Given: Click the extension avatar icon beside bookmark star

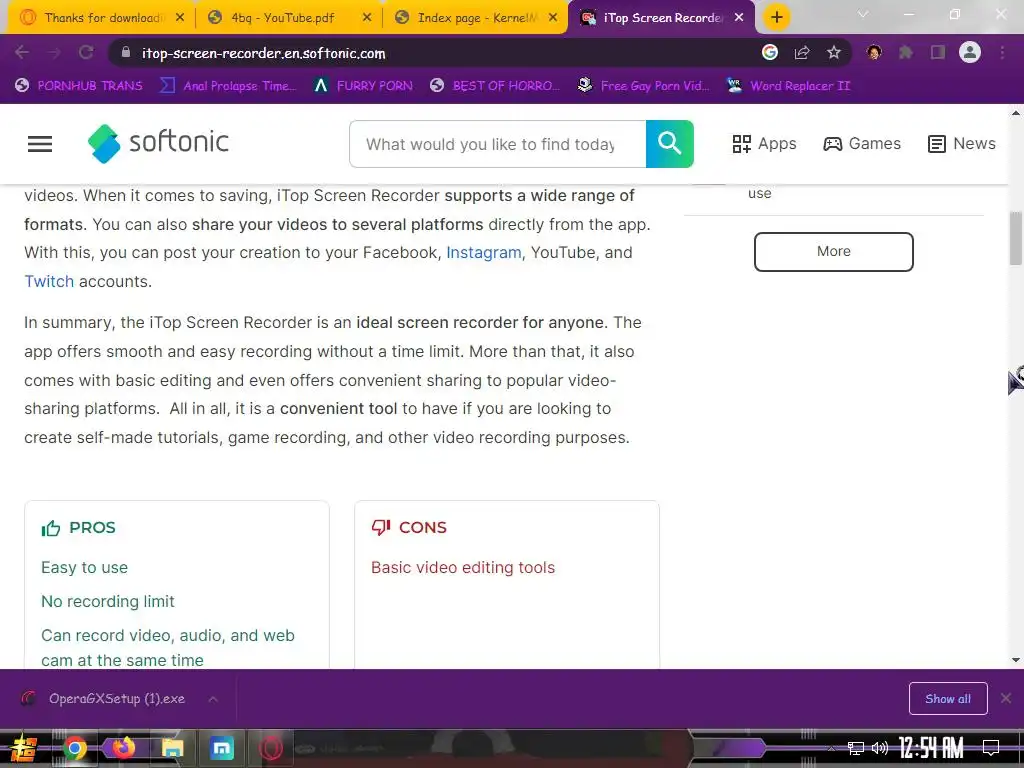Looking at the screenshot, I should [874, 52].
